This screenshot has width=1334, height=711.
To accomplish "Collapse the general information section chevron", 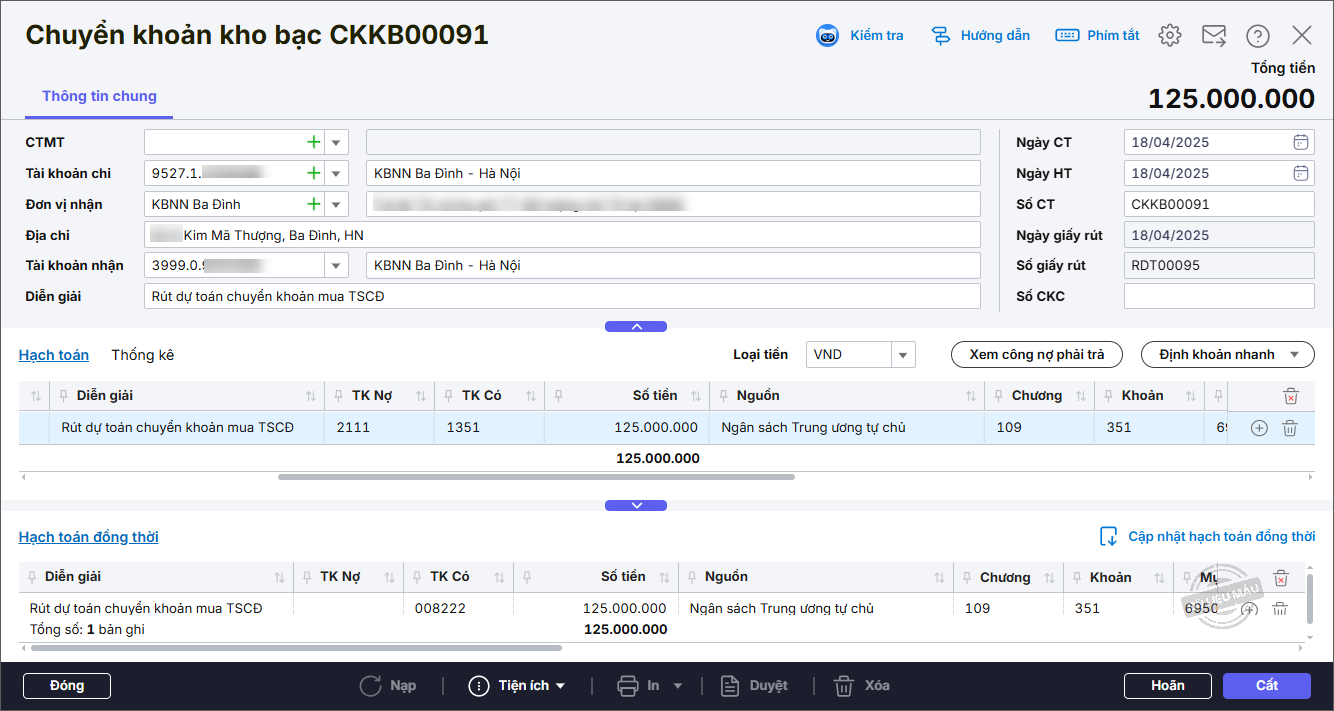I will pyautogui.click(x=636, y=326).
